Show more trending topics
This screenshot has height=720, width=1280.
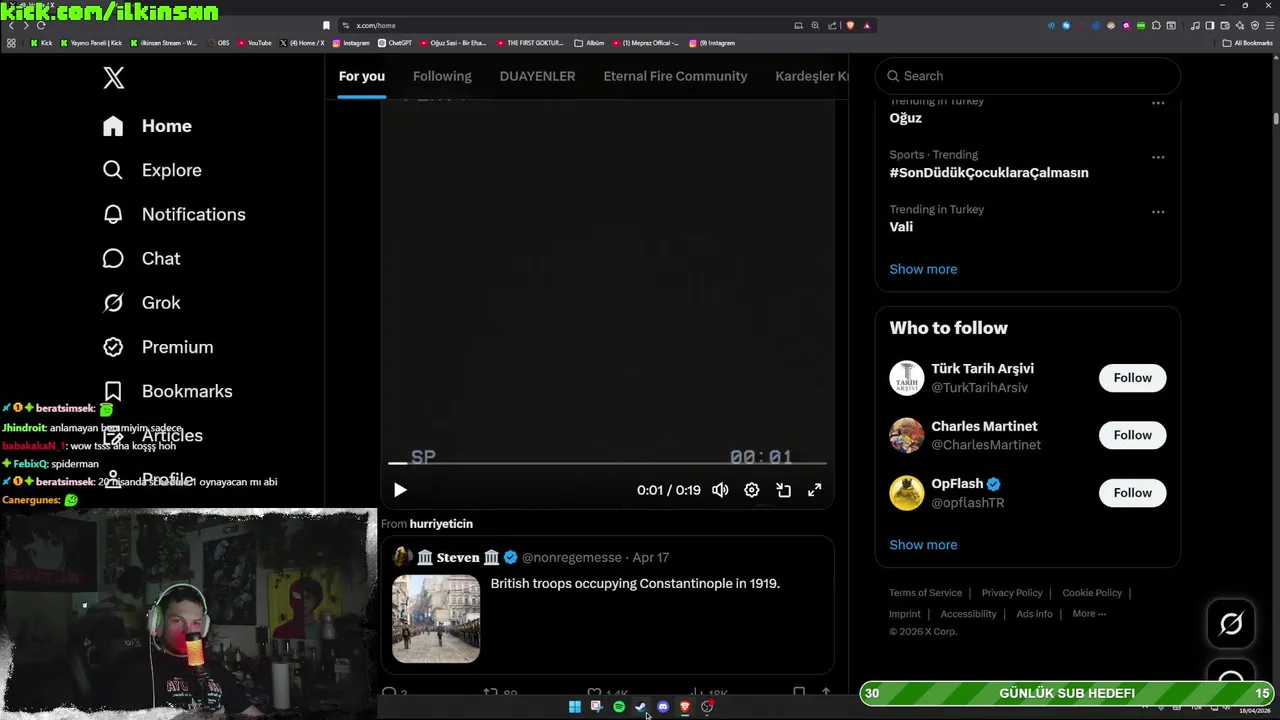923,269
